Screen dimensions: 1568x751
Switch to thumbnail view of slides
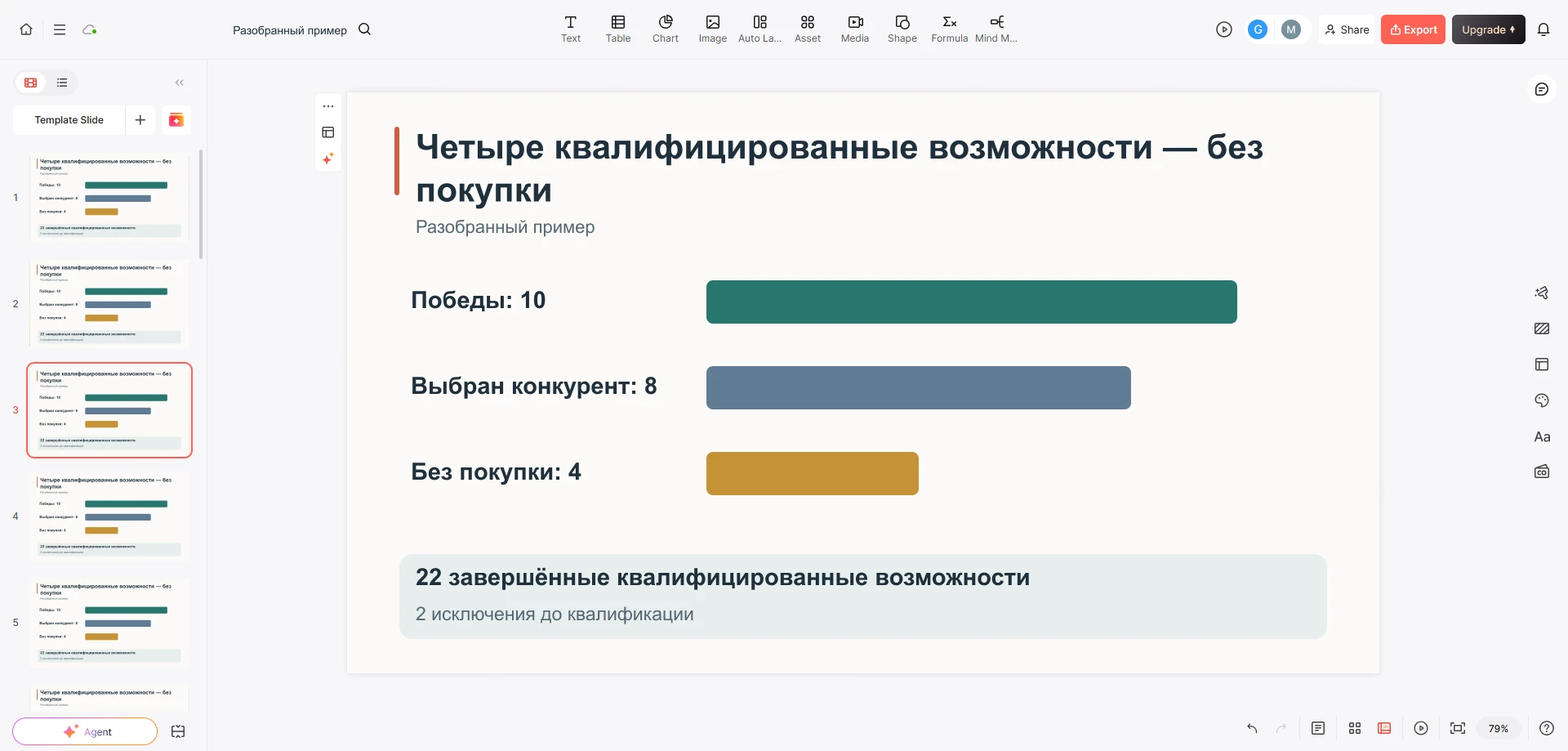[x=31, y=83]
